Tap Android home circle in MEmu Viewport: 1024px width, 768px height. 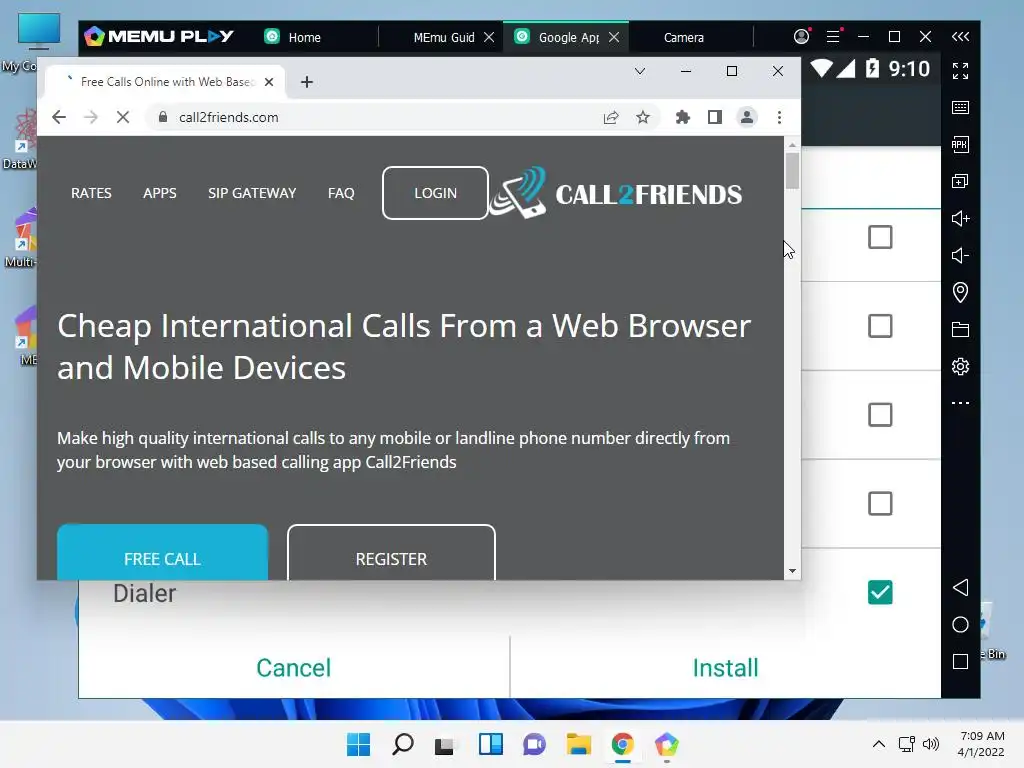pos(960,624)
